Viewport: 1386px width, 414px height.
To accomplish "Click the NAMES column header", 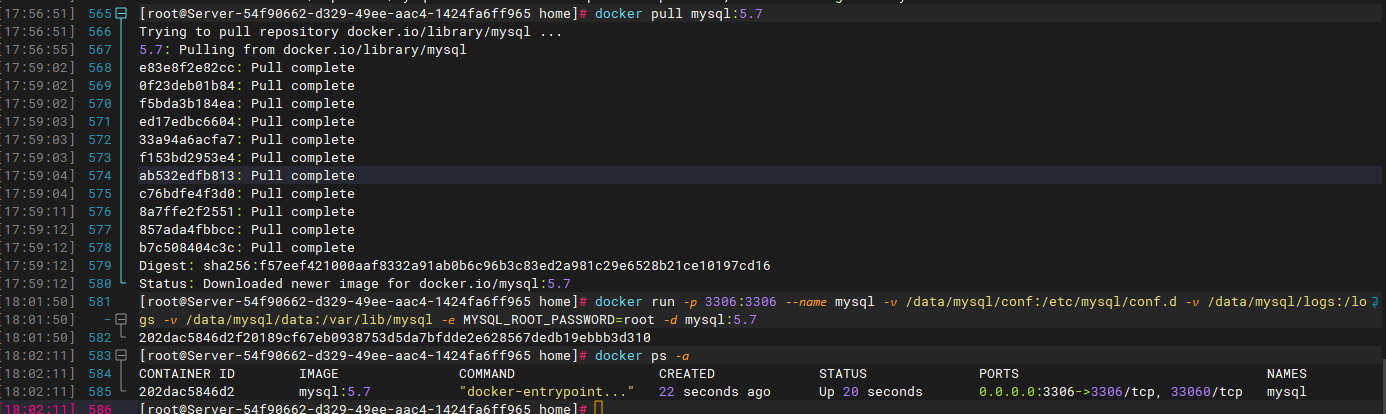I will (x=1286, y=374).
